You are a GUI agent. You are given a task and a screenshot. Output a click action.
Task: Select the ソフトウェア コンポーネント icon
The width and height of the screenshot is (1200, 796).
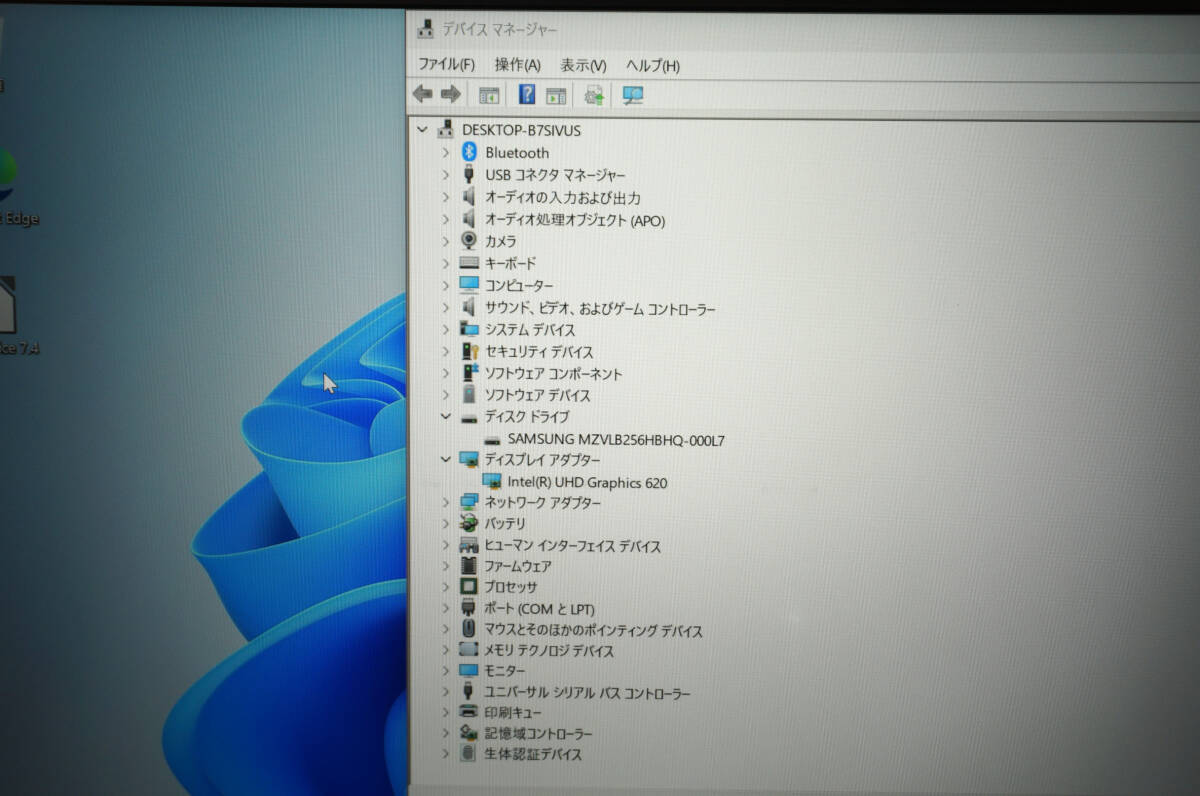coord(469,373)
